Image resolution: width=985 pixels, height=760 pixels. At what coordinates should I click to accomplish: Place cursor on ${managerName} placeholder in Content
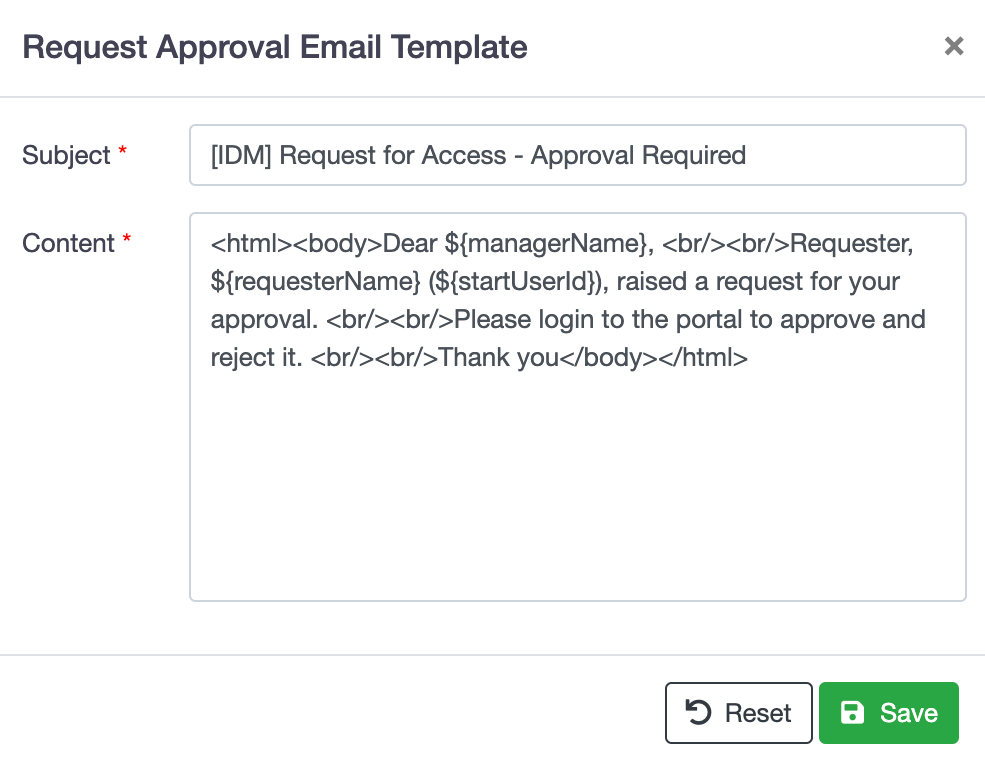pos(549,244)
